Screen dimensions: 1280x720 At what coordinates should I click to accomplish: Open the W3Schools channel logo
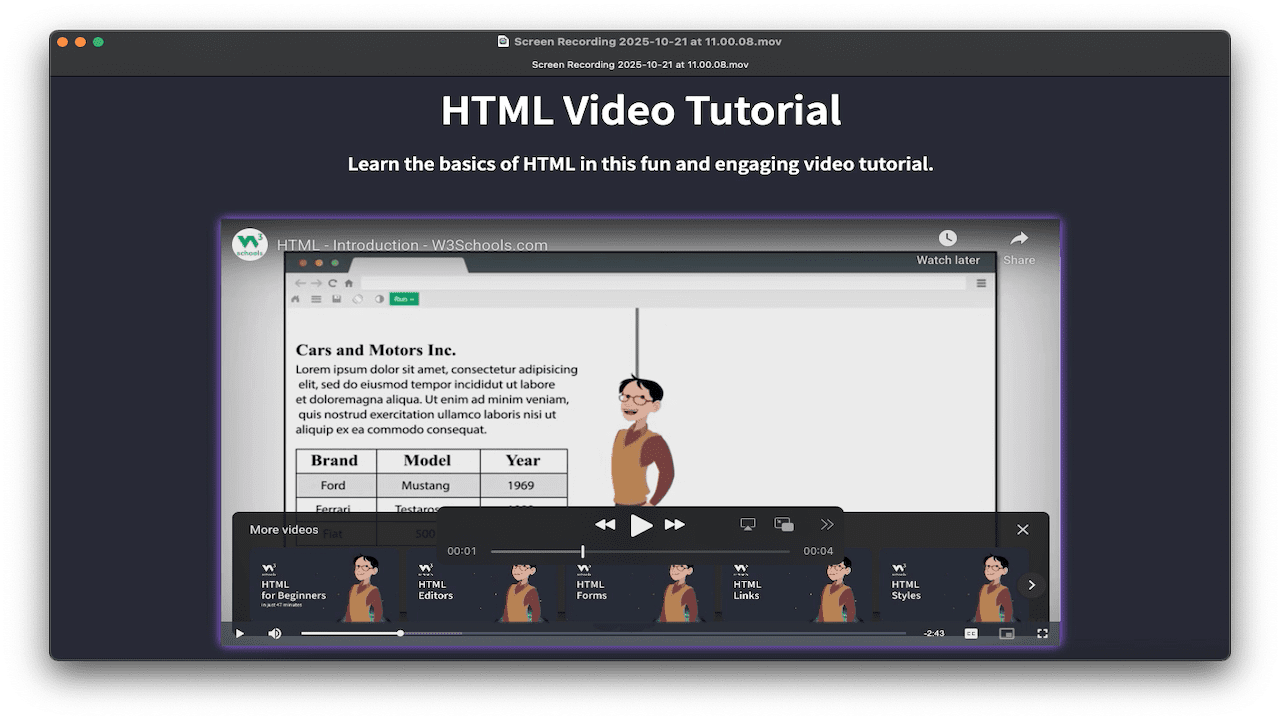tap(250, 245)
